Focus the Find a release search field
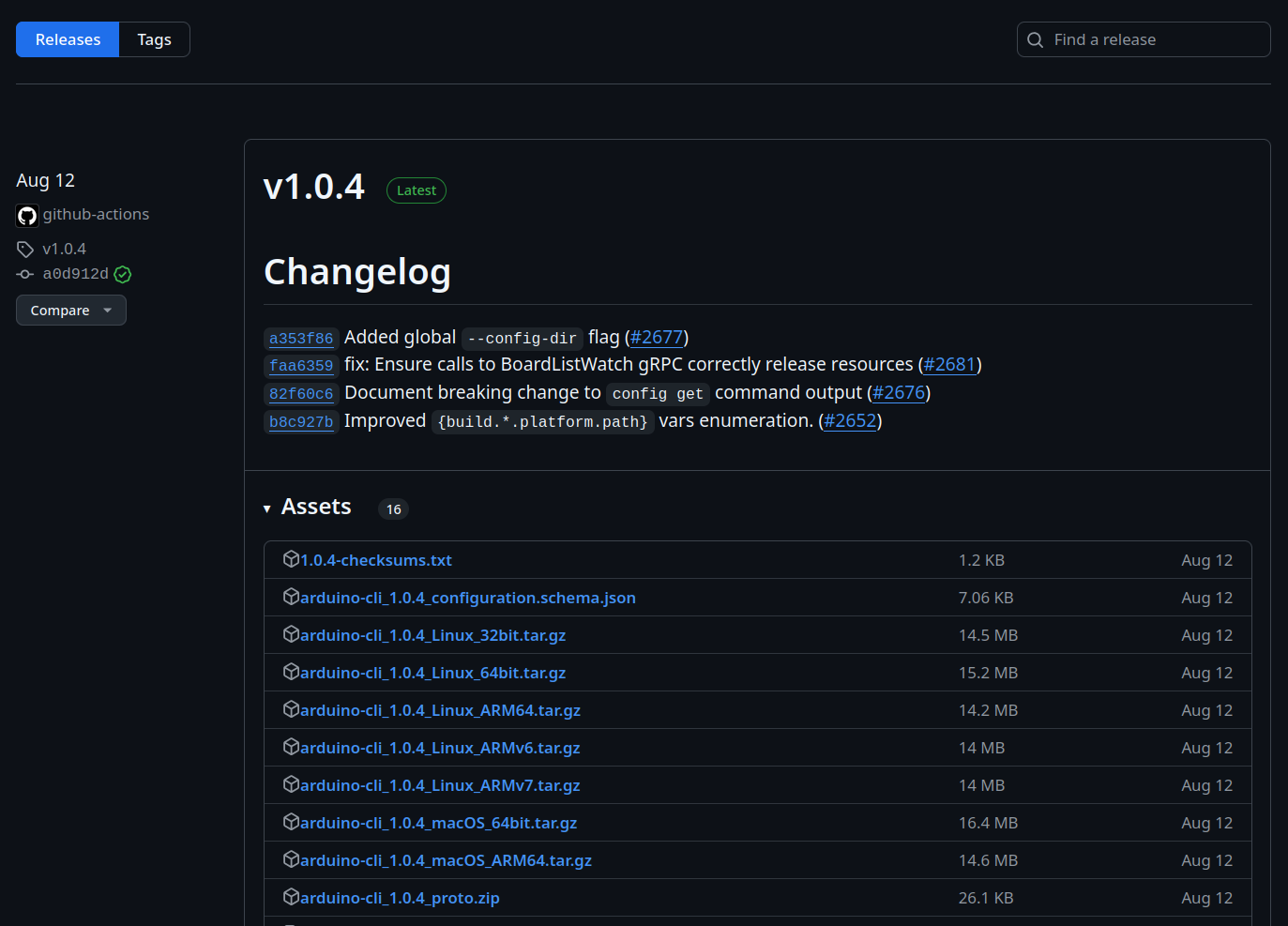This screenshot has height=926, width=1288. [1144, 39]
